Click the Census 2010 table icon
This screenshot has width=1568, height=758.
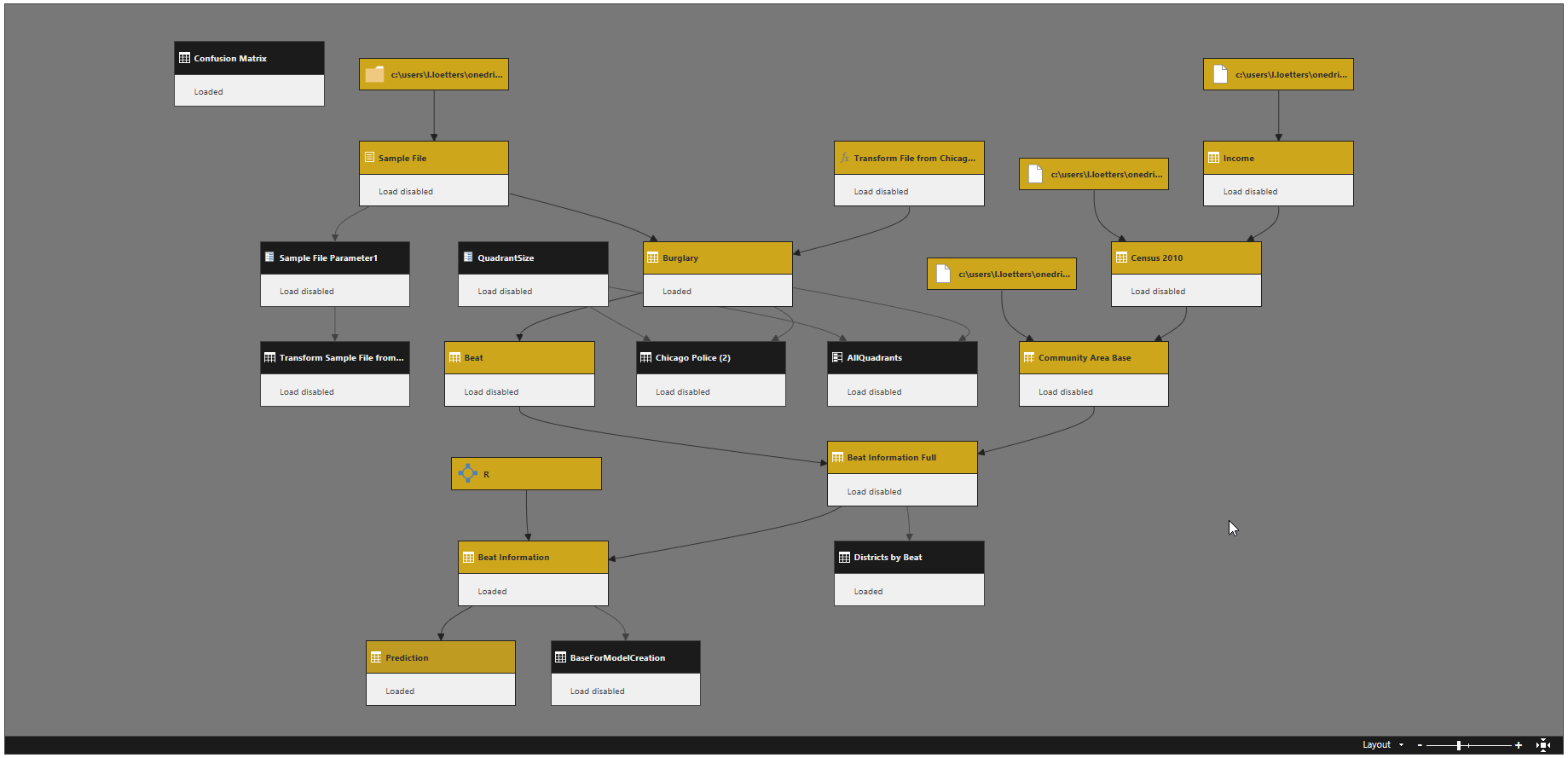point(1121,257)
